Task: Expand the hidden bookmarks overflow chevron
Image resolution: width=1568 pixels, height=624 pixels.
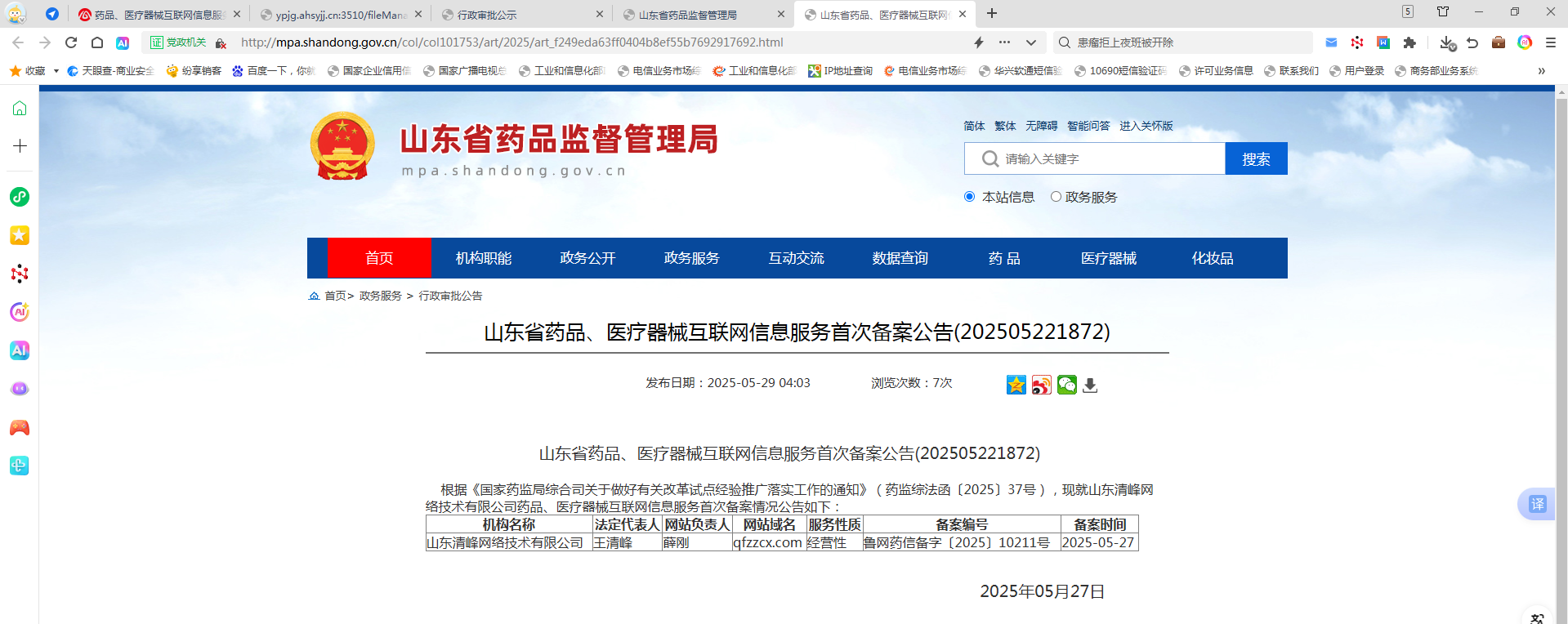Action: (x=1541, y=71)
